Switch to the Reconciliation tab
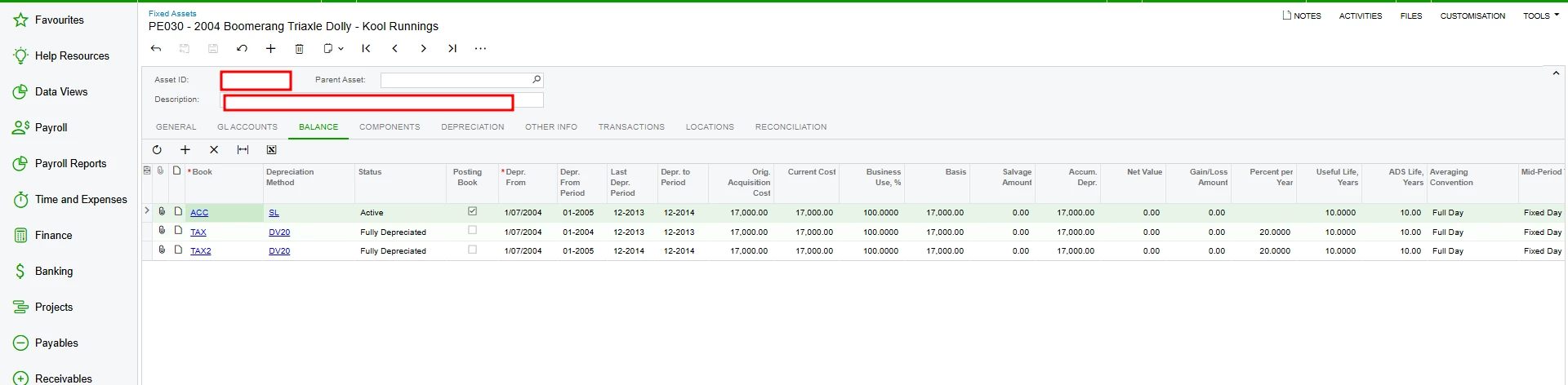 791,127
